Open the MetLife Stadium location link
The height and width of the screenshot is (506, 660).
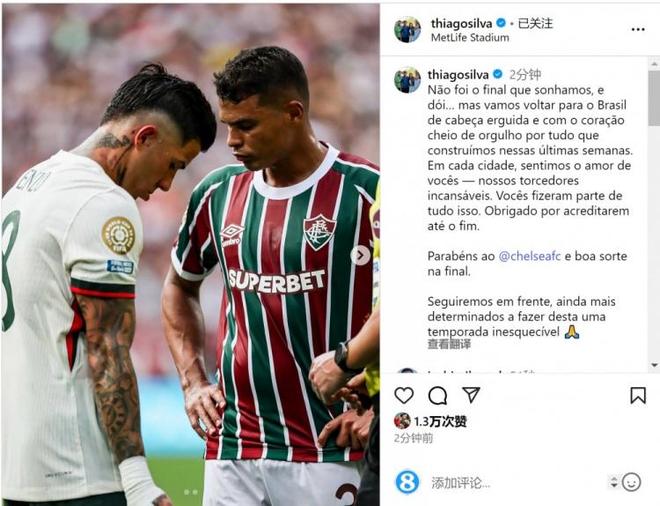point(470,37)
